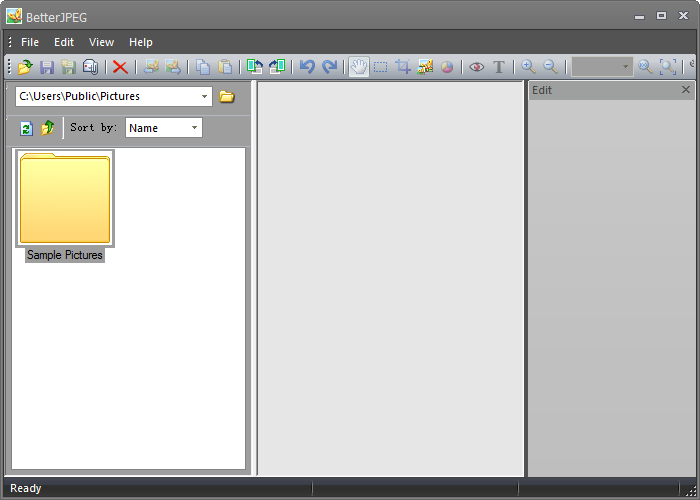Viewport: 700px width, 500px height.
Task: Close the BetterJPEG window
Action: click(x=683, y=16)
